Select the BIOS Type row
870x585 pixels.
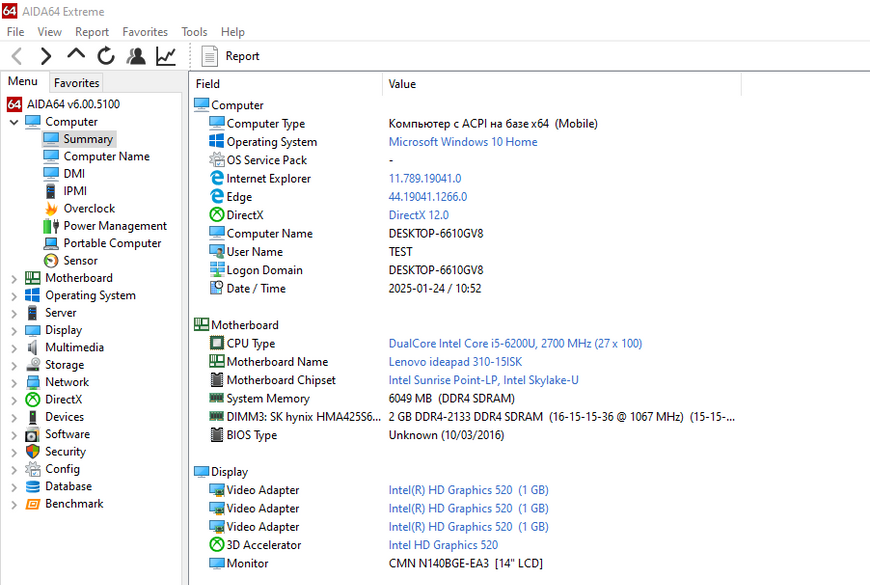point(465,435)
